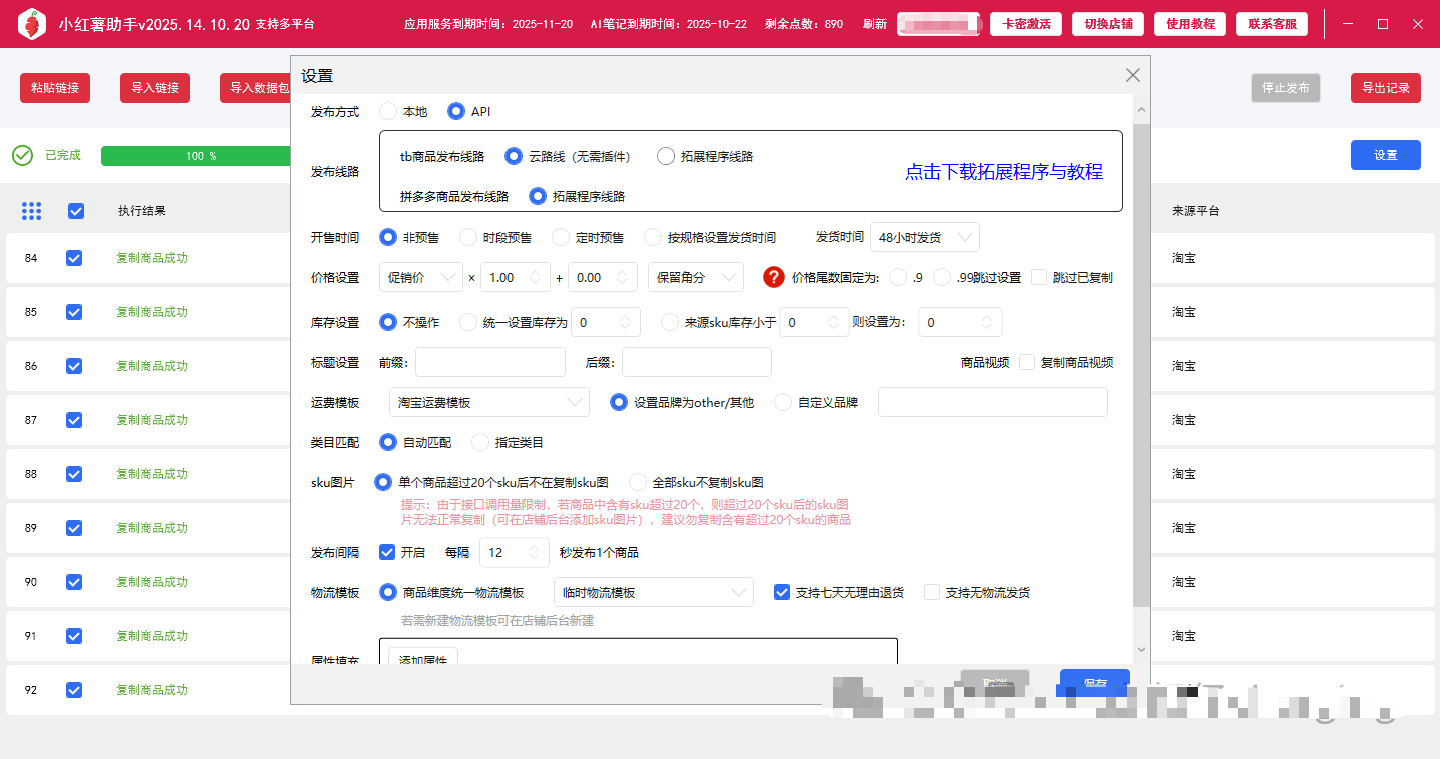Open the 促销价 price type dropdown
Image resolution: width=1440 pixels, height=759 pixels.
pos(420,277)
